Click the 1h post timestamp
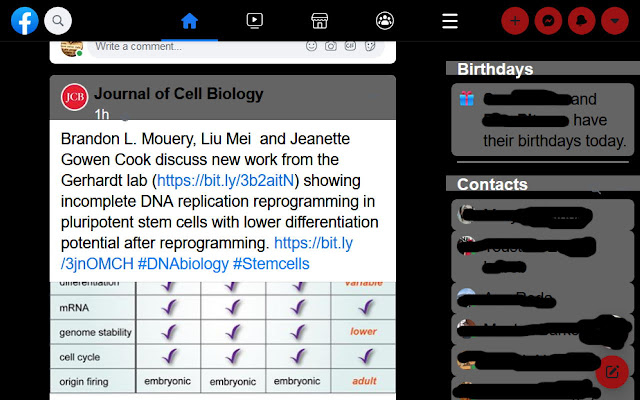Image resolution: width=640 pixels, height=400 pixels. (102, 114)
